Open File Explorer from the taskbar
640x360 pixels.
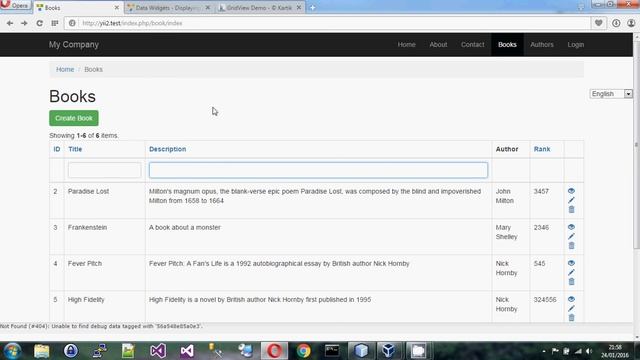[x=42, y=351]
